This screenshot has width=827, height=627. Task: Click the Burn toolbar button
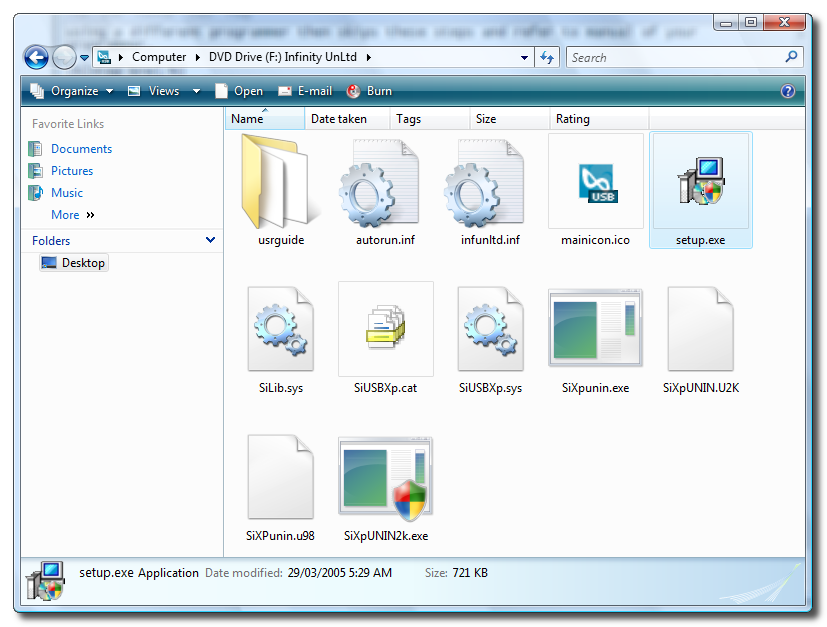tap(369, 91)
